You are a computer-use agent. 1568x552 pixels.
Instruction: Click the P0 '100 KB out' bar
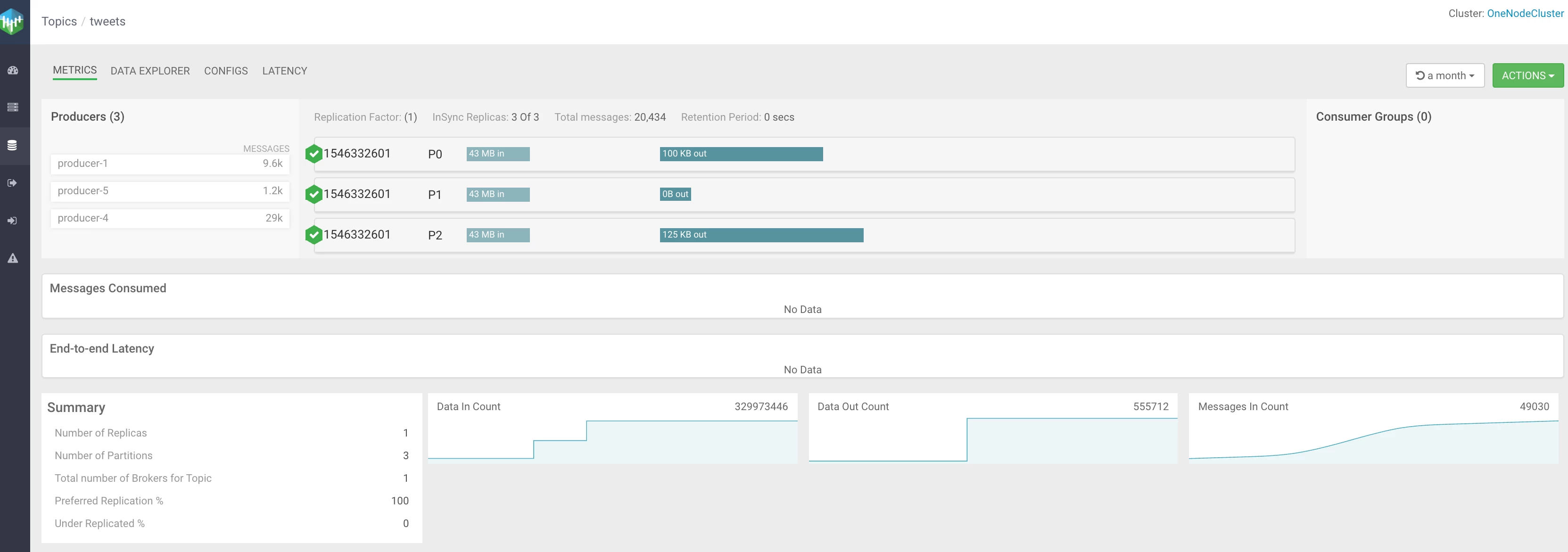[x=741, y=154]
